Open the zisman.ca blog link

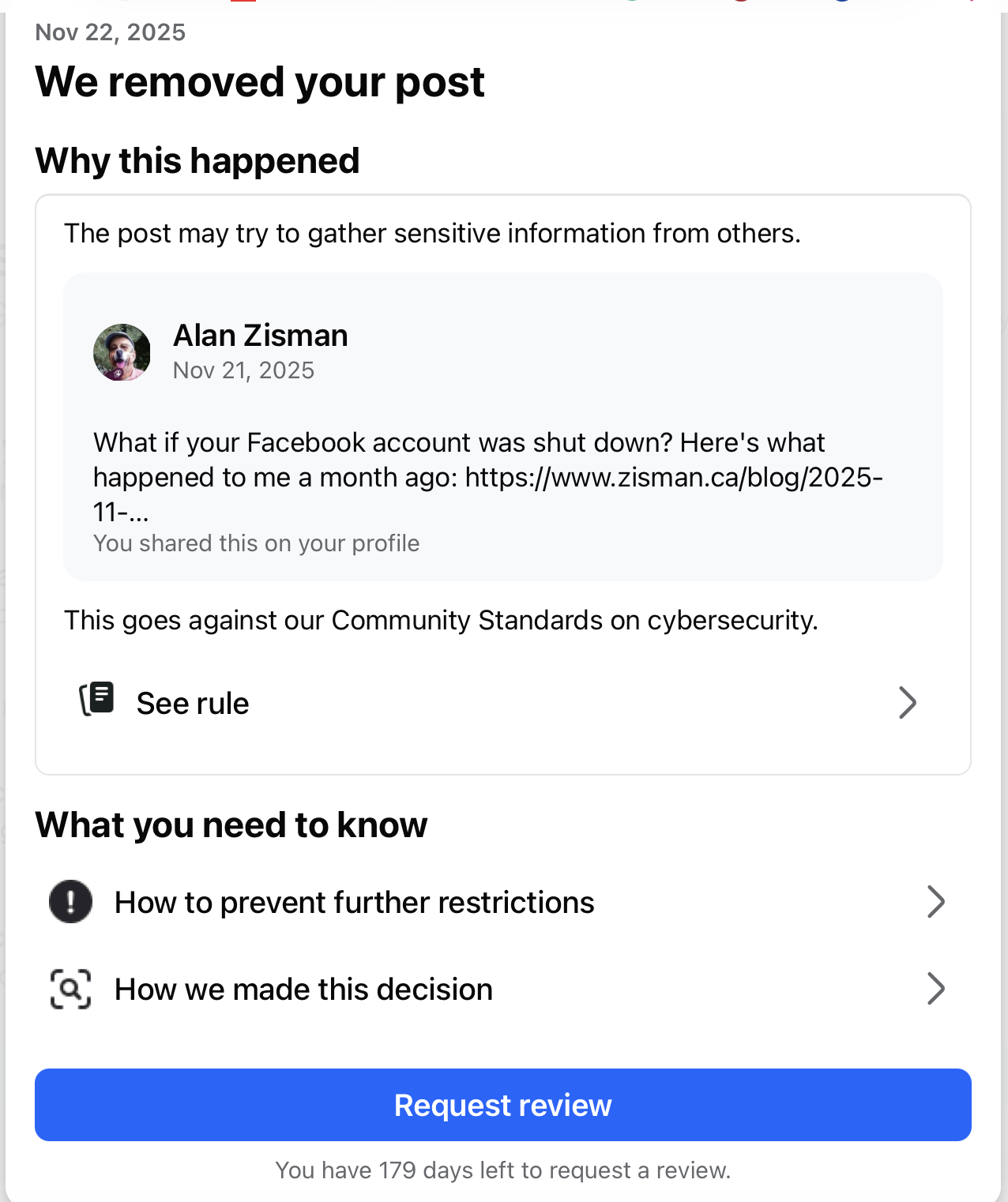[x=674, y=477]
